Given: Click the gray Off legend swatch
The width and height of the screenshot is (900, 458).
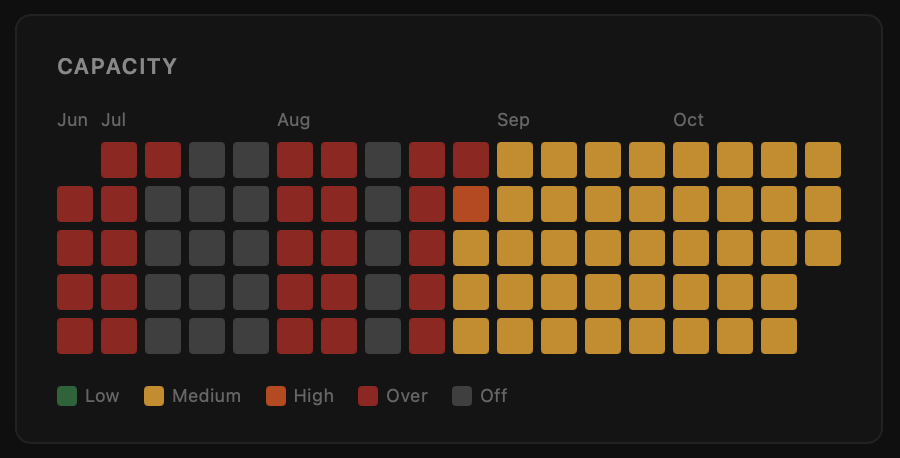Looking at the screenshot, I should [x=462, y=396].
